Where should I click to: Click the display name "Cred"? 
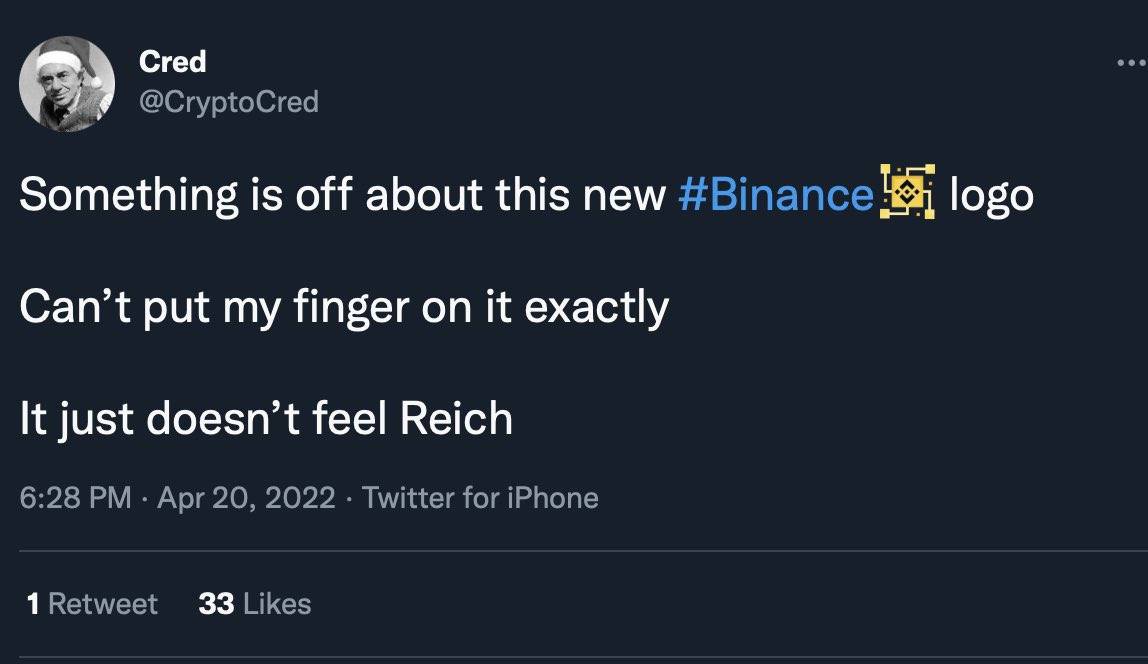pos(173,62)
